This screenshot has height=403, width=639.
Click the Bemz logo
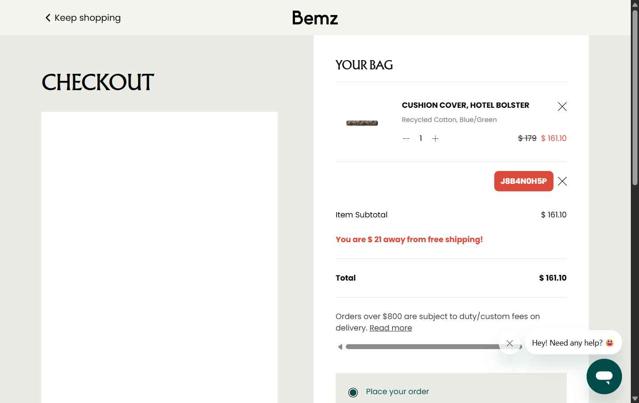click(x=315, y=18)
